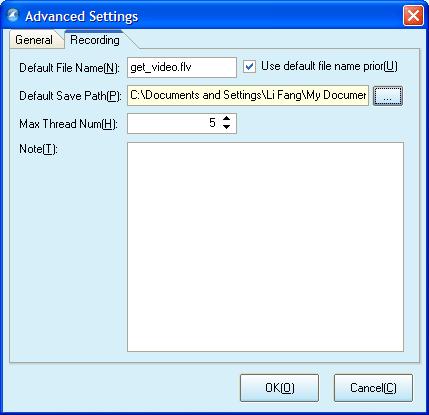Click the Note(T) label
The width and height of the screenshot is (429, 415).
point(38,149)
